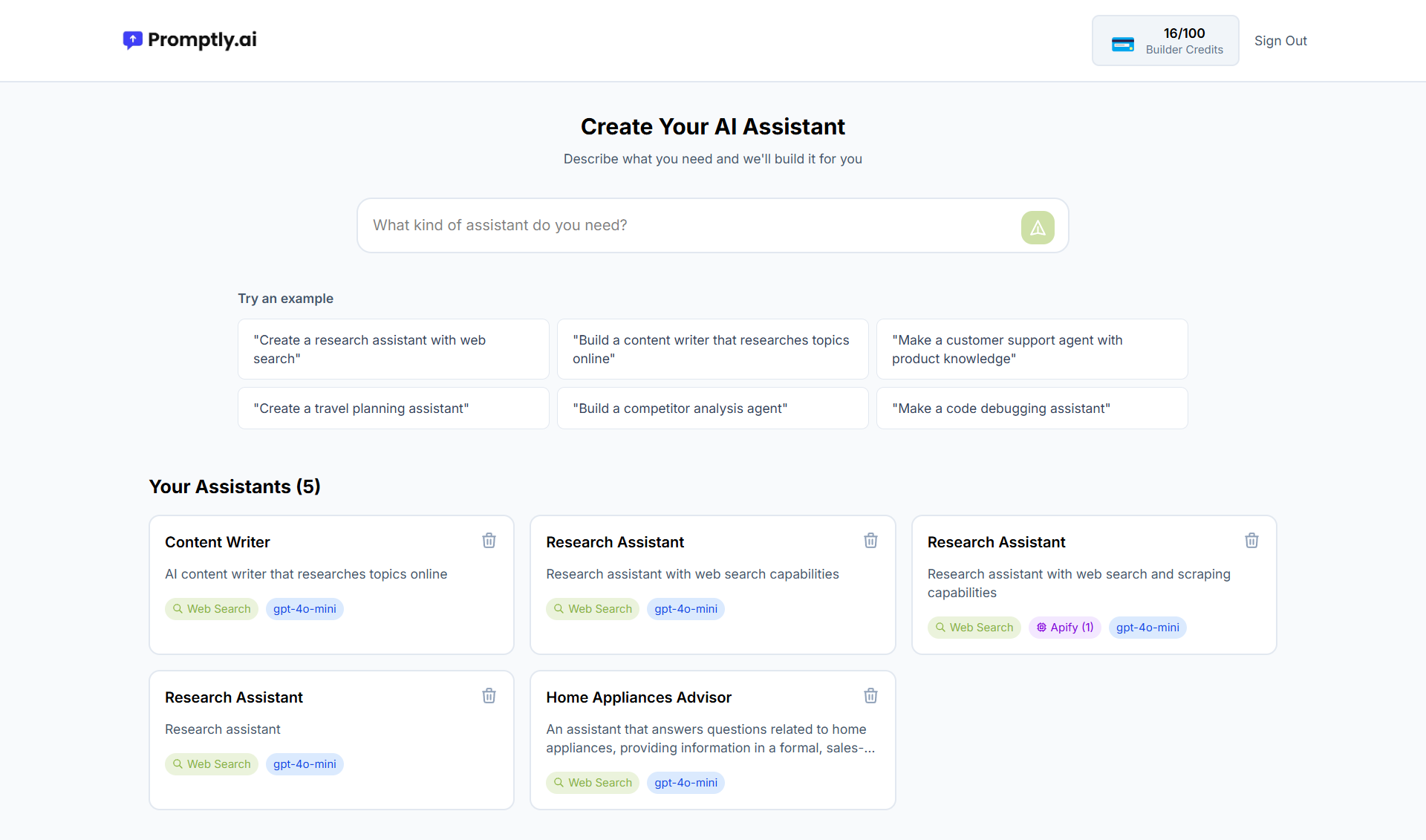Focus the assistant description input field
Screen dimensions: 1426x840
[x=683, y=226]
